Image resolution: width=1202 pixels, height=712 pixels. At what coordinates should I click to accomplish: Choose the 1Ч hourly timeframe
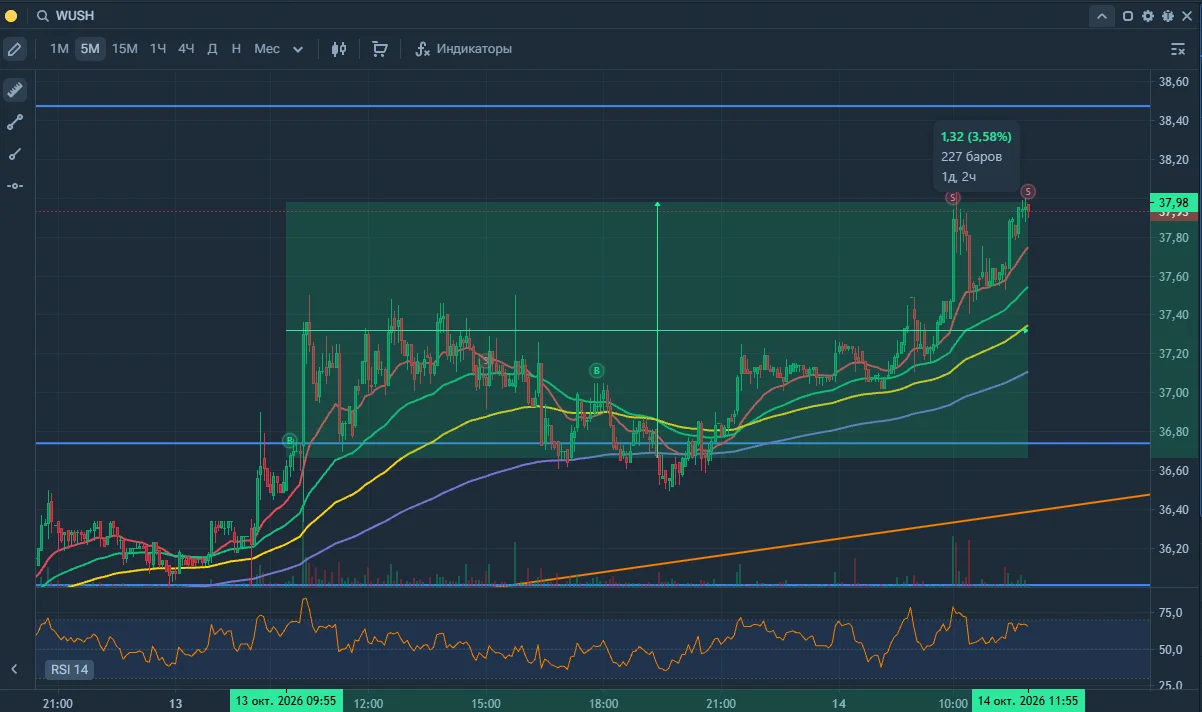point(158,48)
